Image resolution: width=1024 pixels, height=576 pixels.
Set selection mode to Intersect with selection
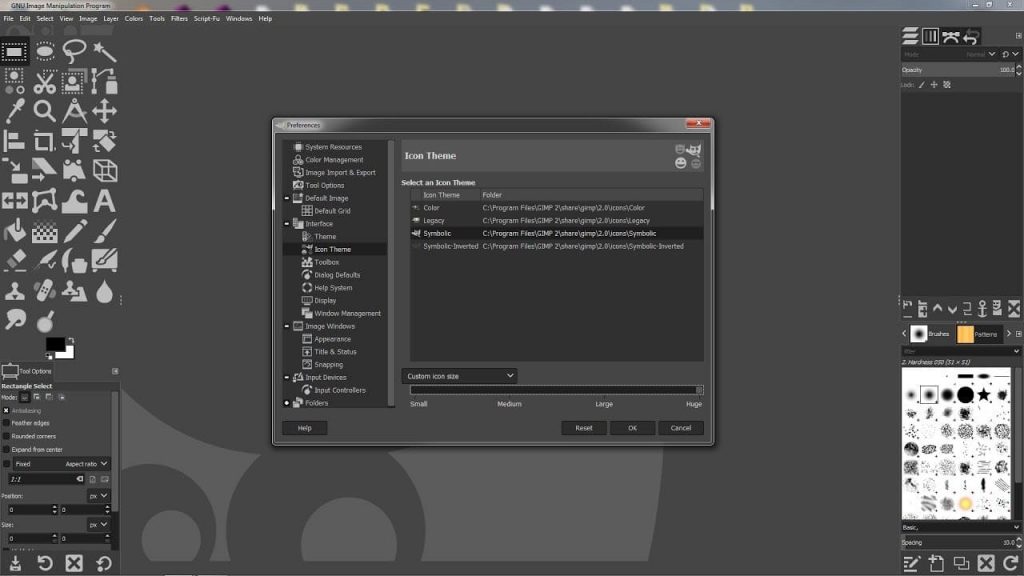pyautogui.click(x=61, y=397)
